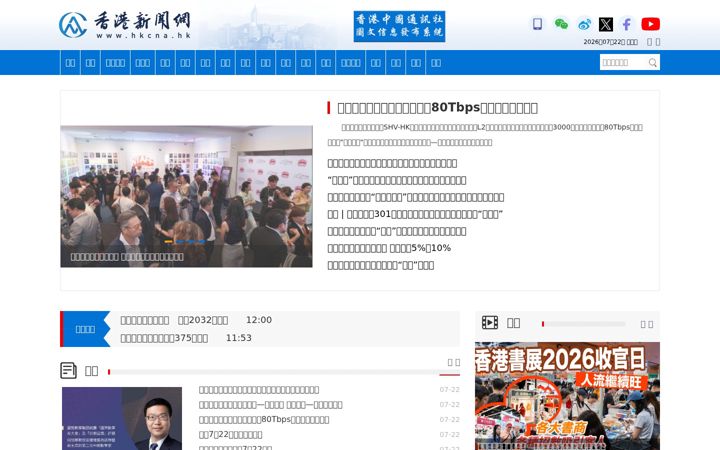Open the crowded exhibition carousel photo
The image size is (720, 450).
coord(186,197)
